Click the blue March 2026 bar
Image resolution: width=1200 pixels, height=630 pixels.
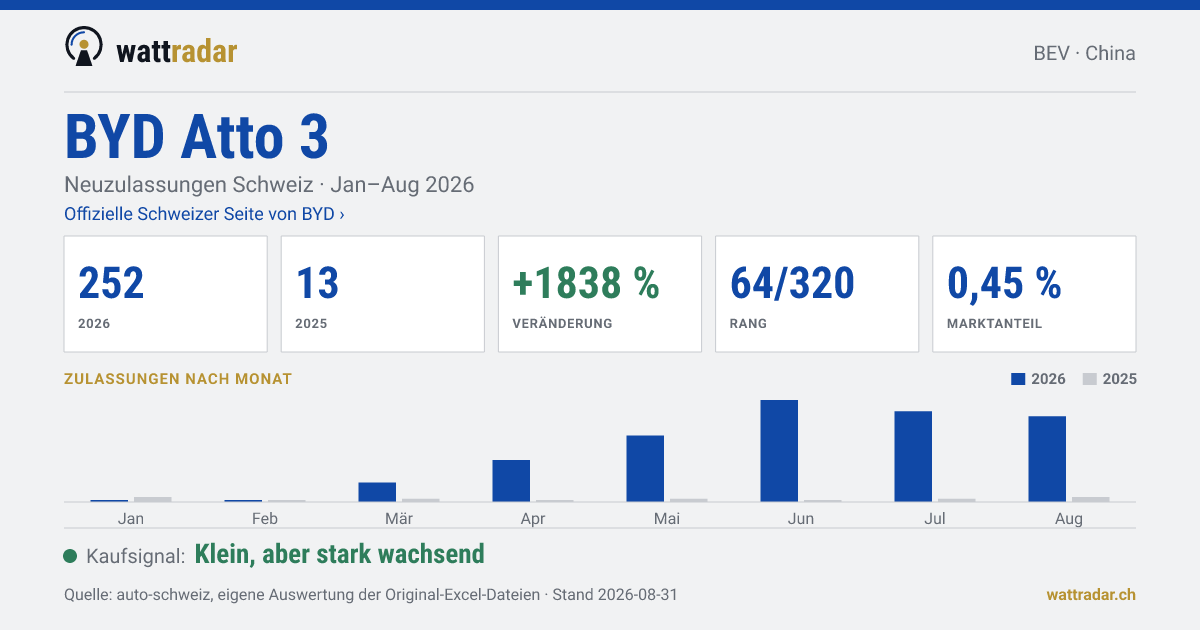coord(377,492)
